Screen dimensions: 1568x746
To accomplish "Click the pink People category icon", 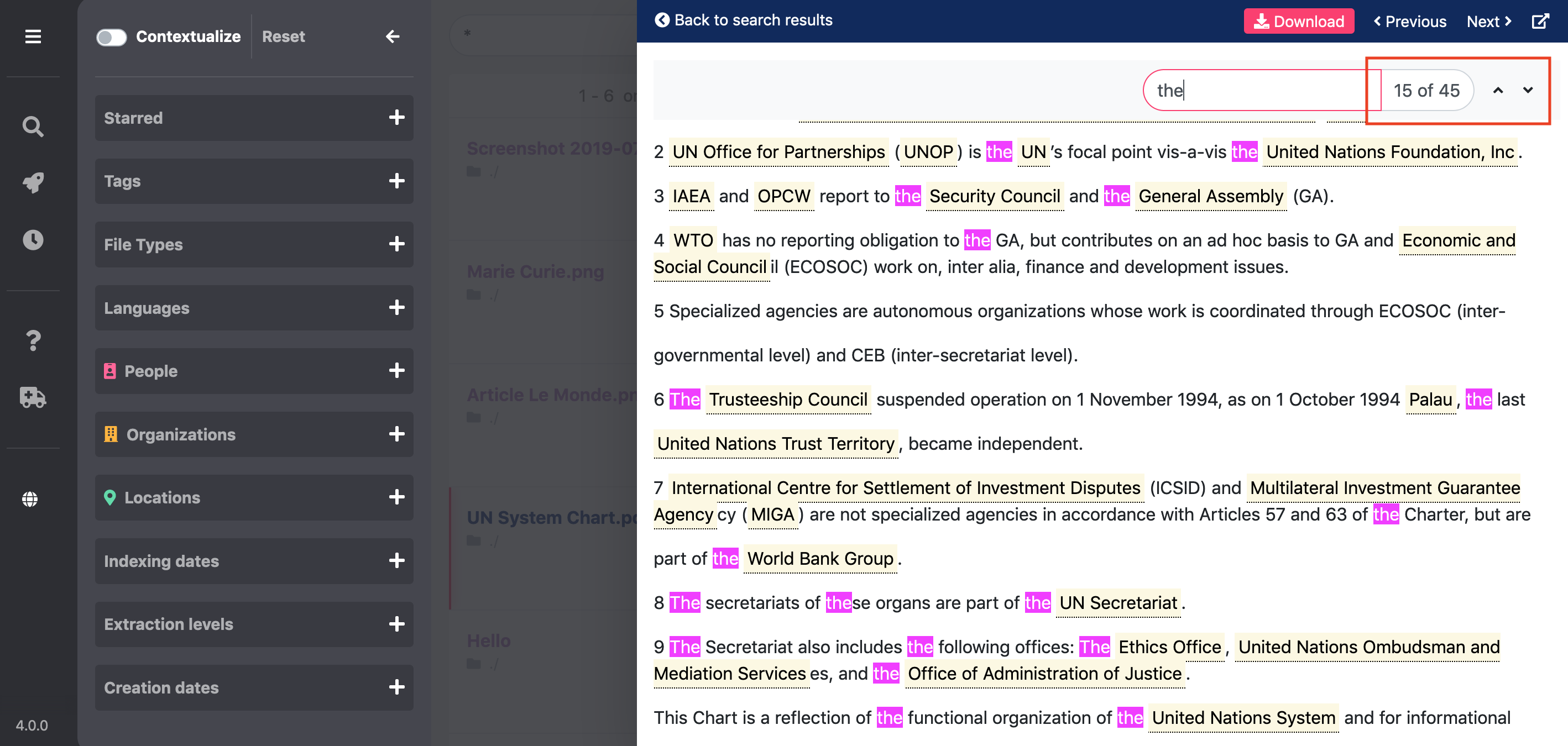I will pos(109,371).
